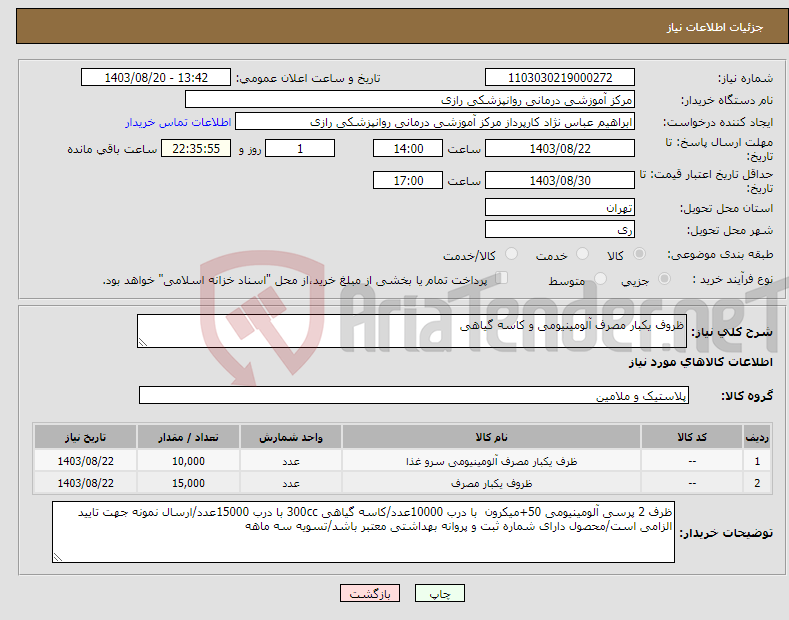Select the جزیی purchase type radio
Viewport: 789px width, 620px height.
pos(664,279)
